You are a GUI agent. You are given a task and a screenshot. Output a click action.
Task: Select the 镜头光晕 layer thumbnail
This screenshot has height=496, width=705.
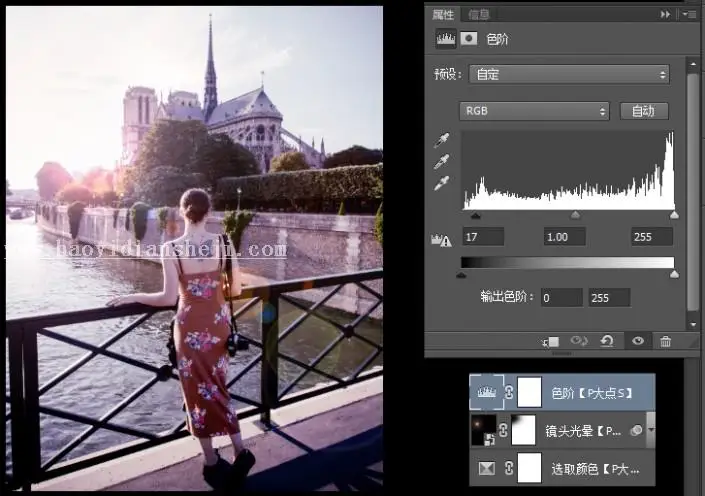[483, 430]
